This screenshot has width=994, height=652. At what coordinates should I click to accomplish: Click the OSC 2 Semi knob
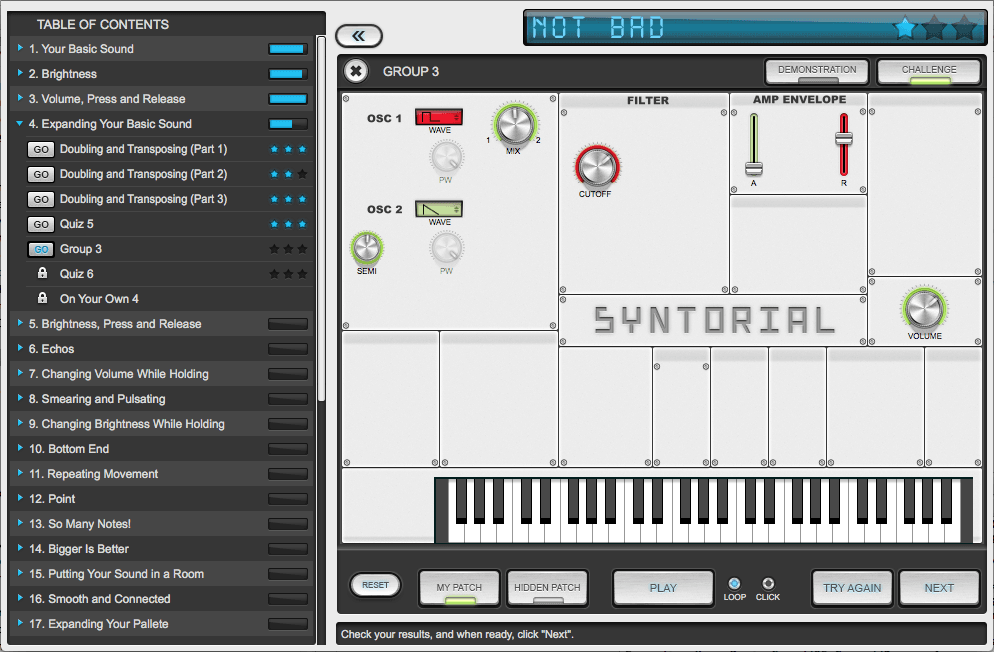click(366, 247)
